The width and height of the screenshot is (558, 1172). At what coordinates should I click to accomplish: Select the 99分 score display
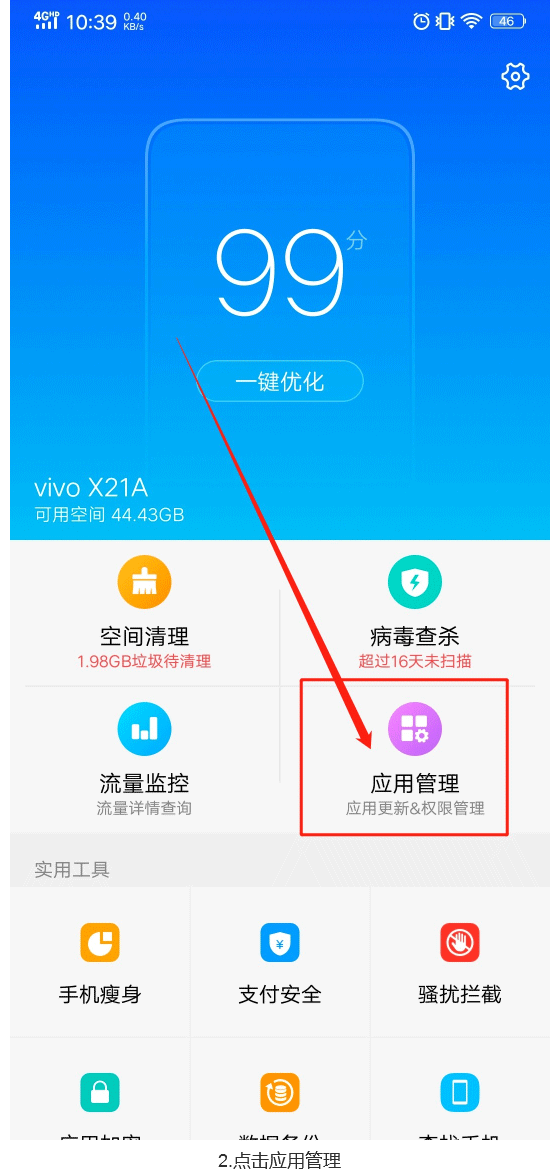[x=291, y=269]
